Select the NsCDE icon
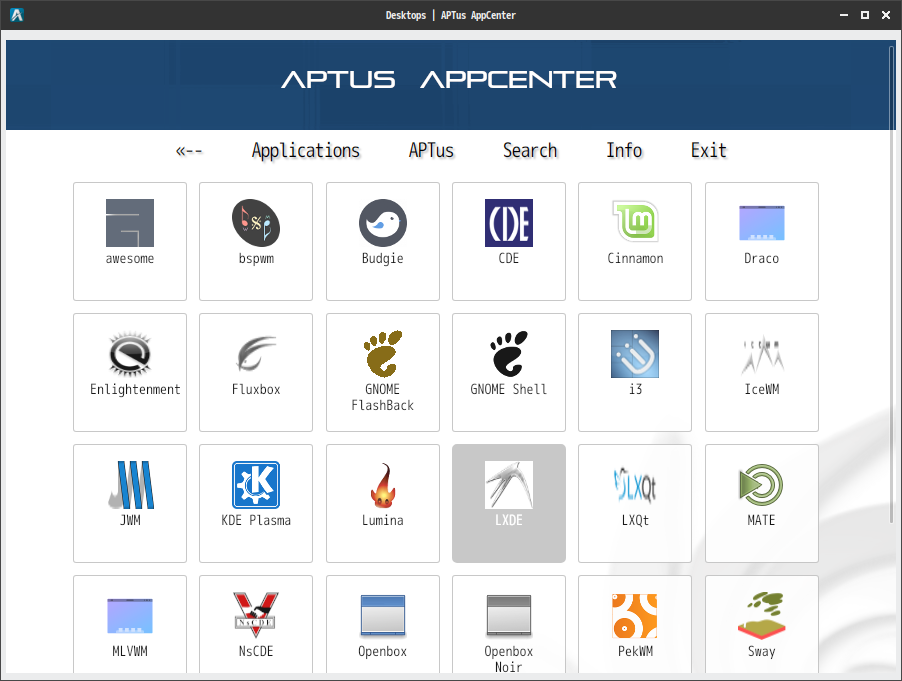This screenshot has width=902, height=681. [256, 615]
